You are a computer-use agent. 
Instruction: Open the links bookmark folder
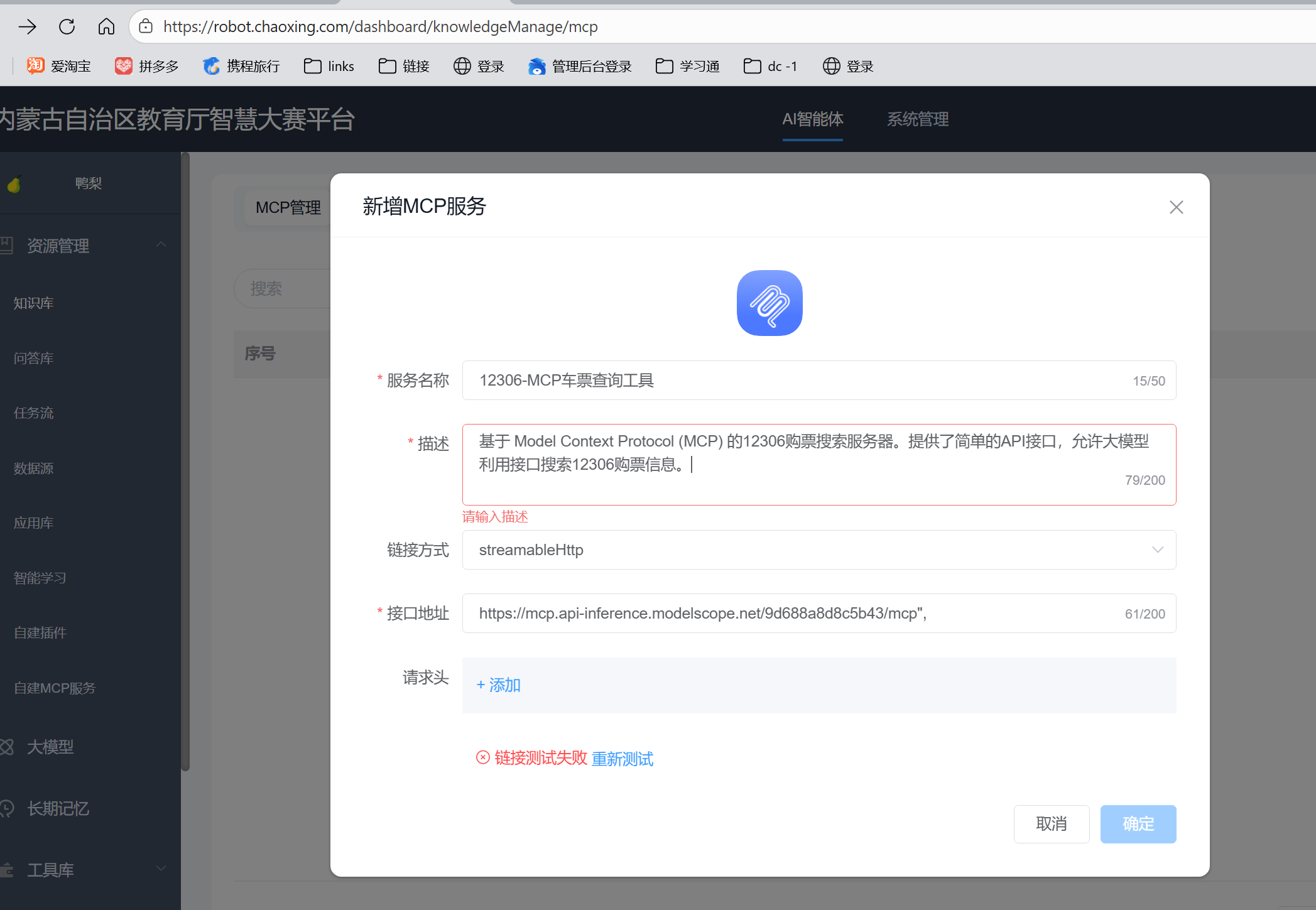[329, 66]
